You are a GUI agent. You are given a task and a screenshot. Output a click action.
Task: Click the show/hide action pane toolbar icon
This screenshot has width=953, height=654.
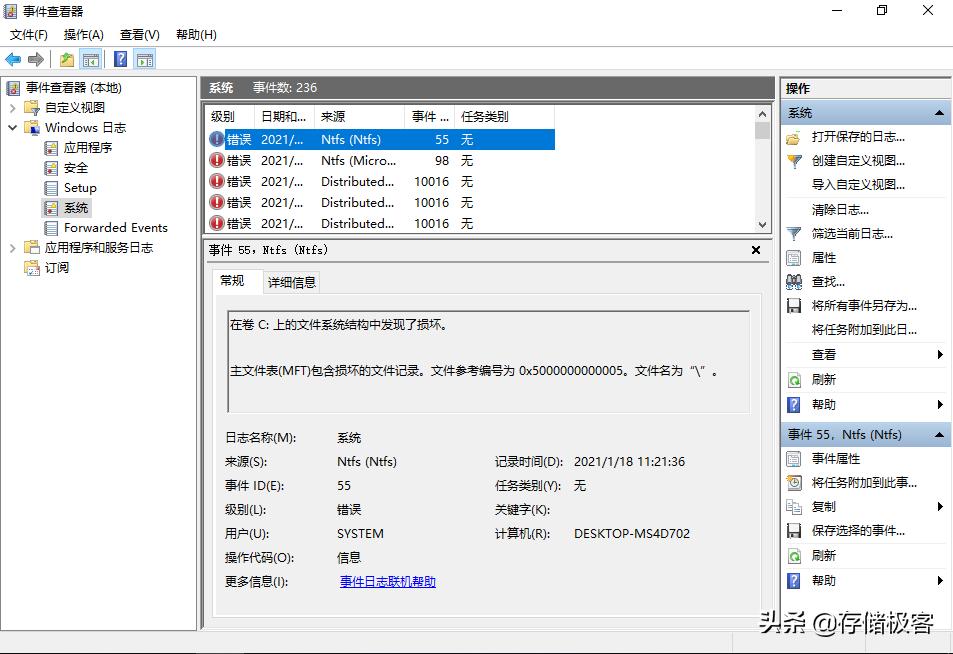coord(144,59)
